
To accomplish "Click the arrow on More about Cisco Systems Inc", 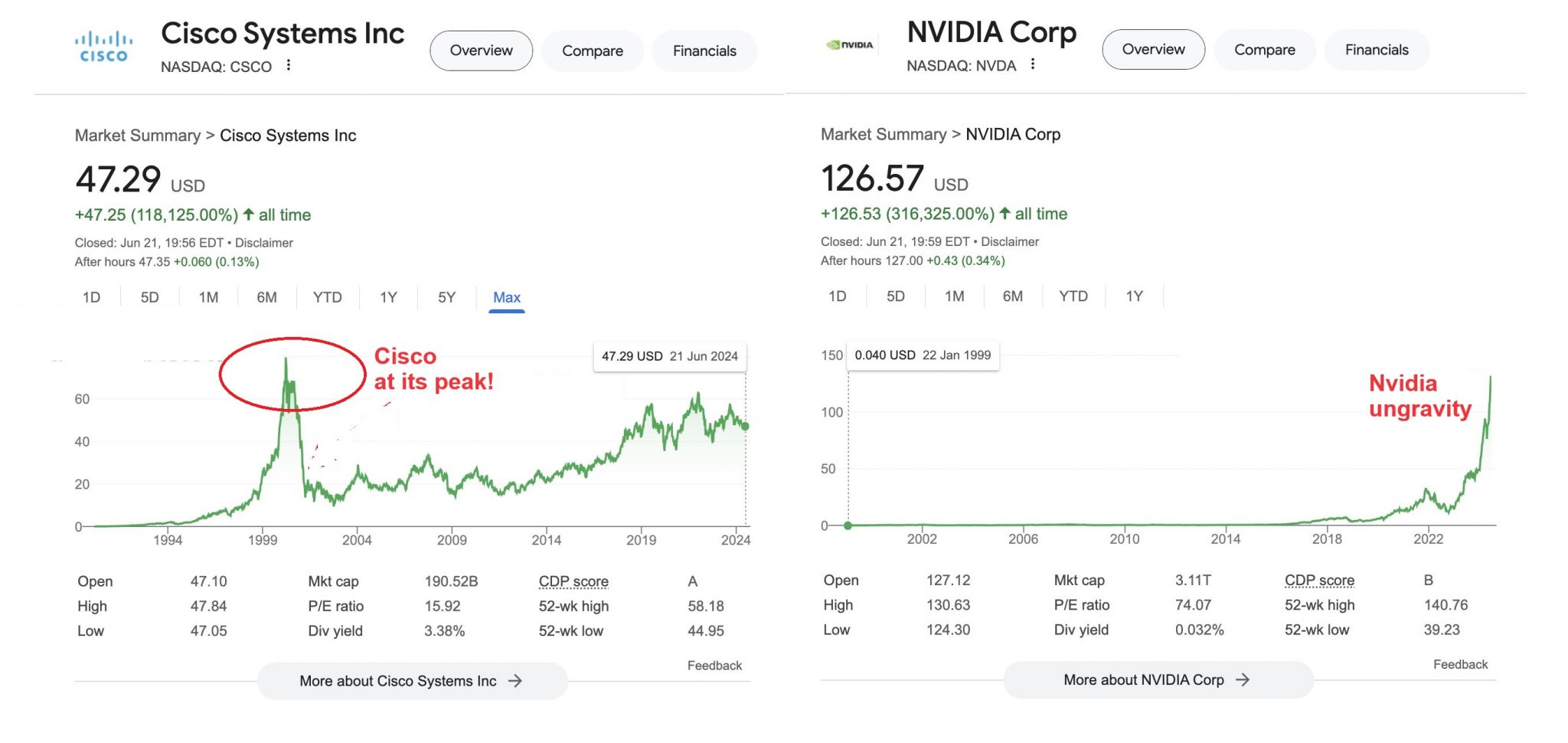I will point(515,680).
